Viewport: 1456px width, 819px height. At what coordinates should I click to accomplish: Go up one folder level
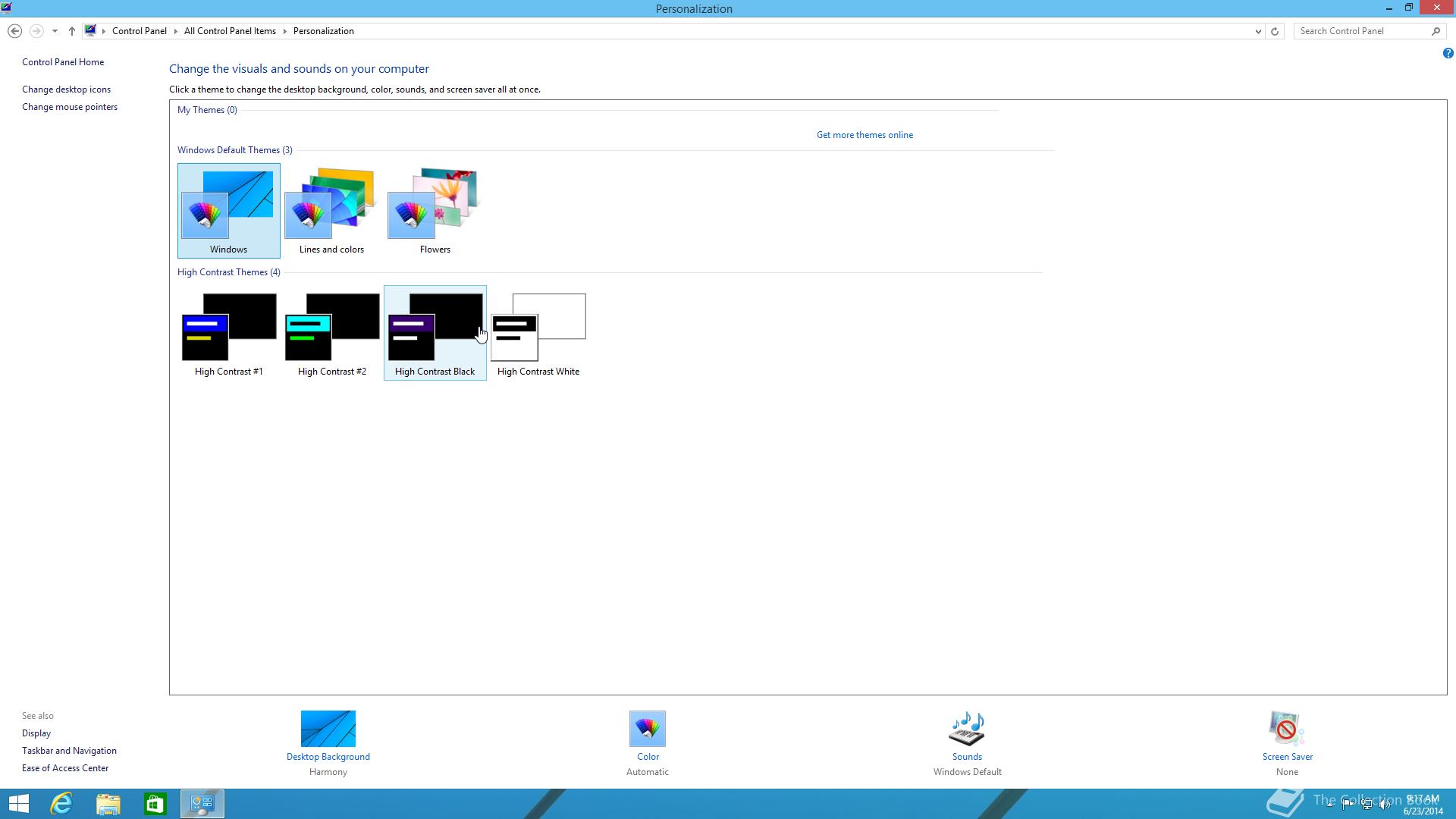[x=71, y=31]
